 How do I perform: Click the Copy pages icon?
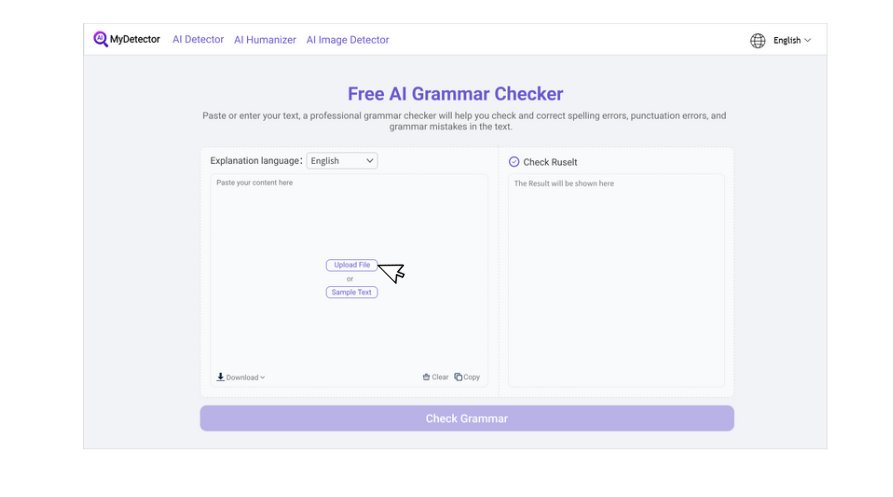[458, 377]
